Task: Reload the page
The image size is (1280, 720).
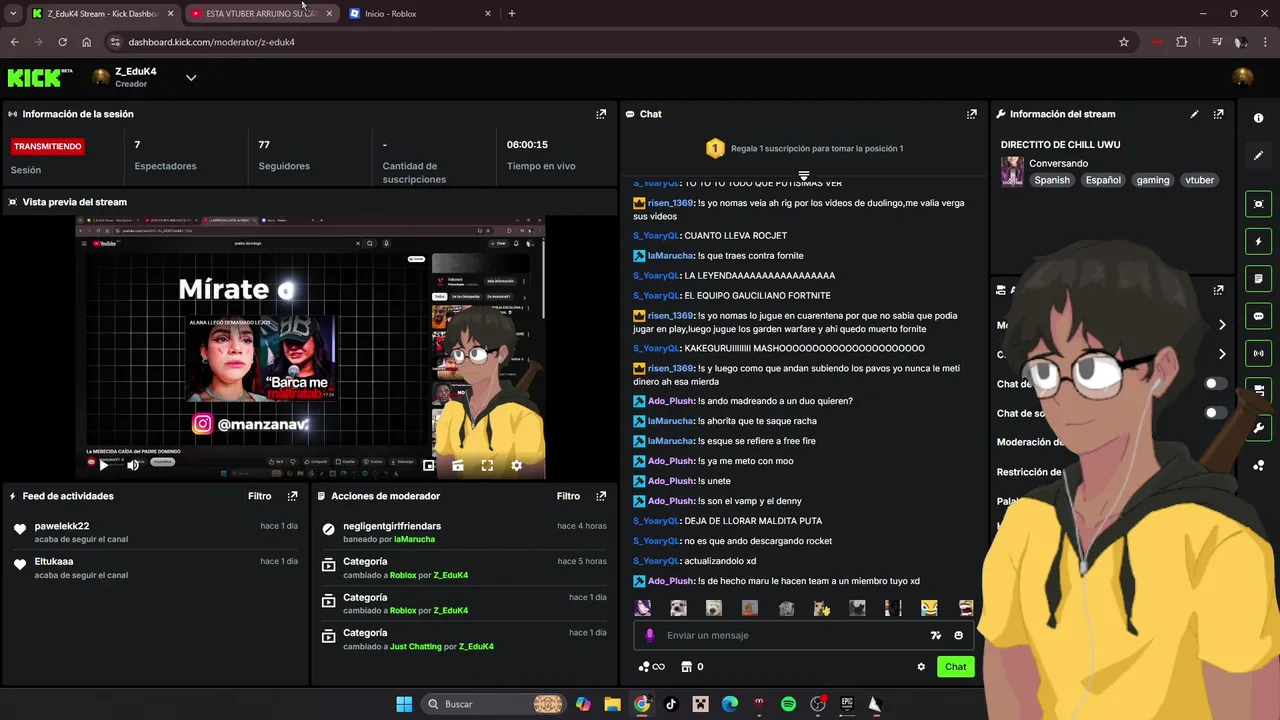Action: 62,42
